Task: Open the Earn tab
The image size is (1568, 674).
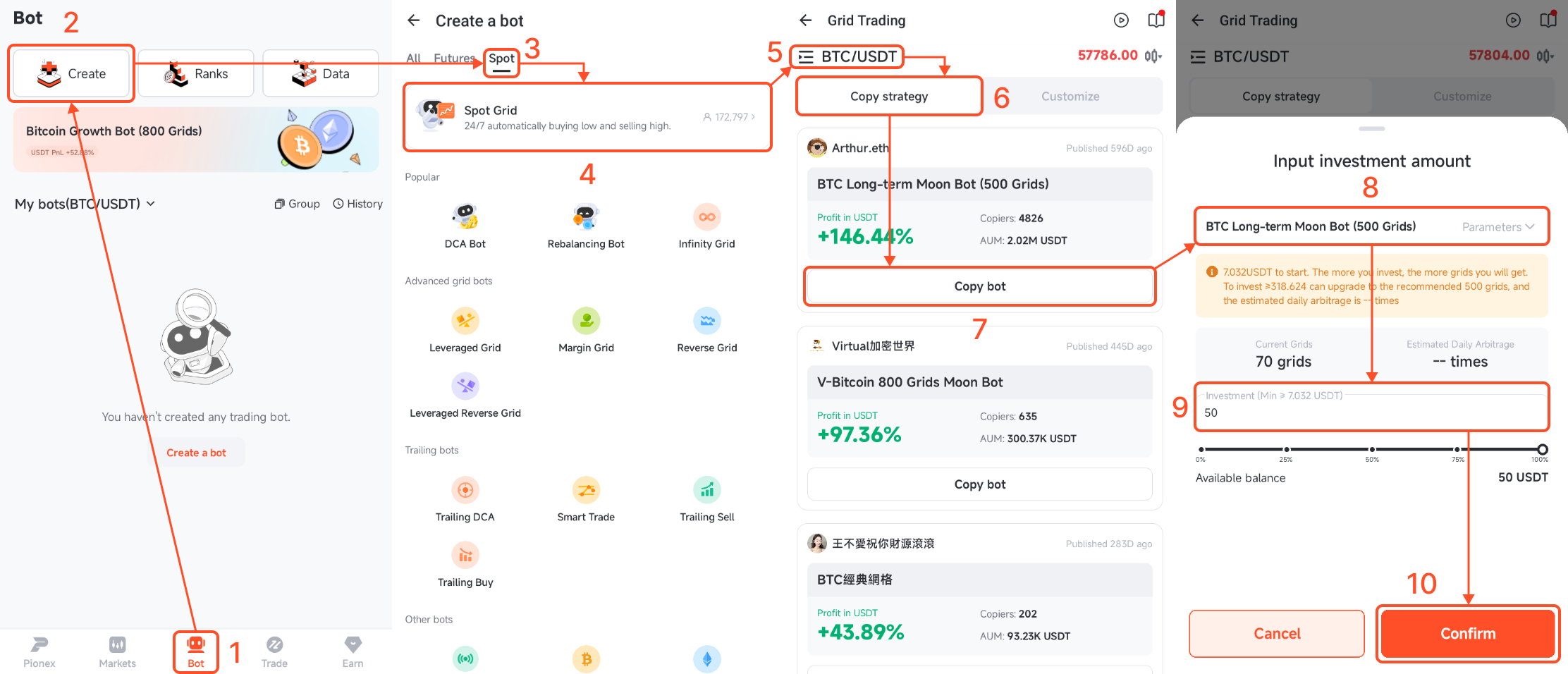Action: (353, 652)
